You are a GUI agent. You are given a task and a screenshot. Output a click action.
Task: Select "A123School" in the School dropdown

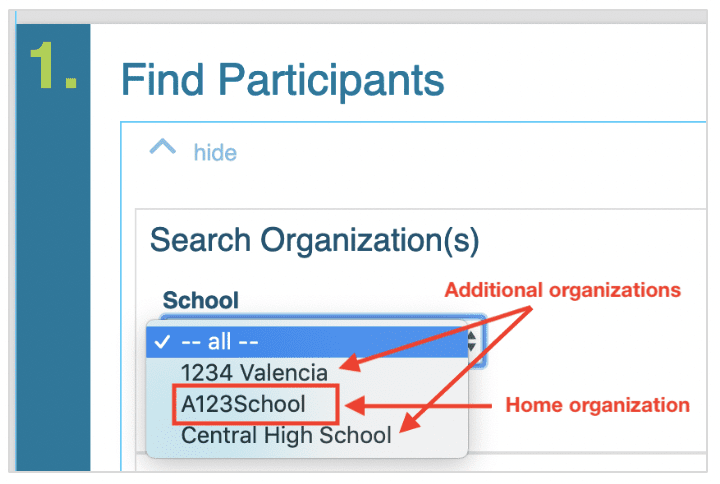243,404
